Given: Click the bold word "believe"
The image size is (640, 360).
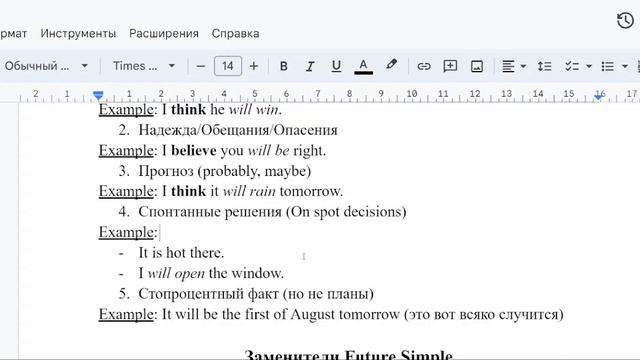Looking at the screenshot, I should tap(194, 151).
